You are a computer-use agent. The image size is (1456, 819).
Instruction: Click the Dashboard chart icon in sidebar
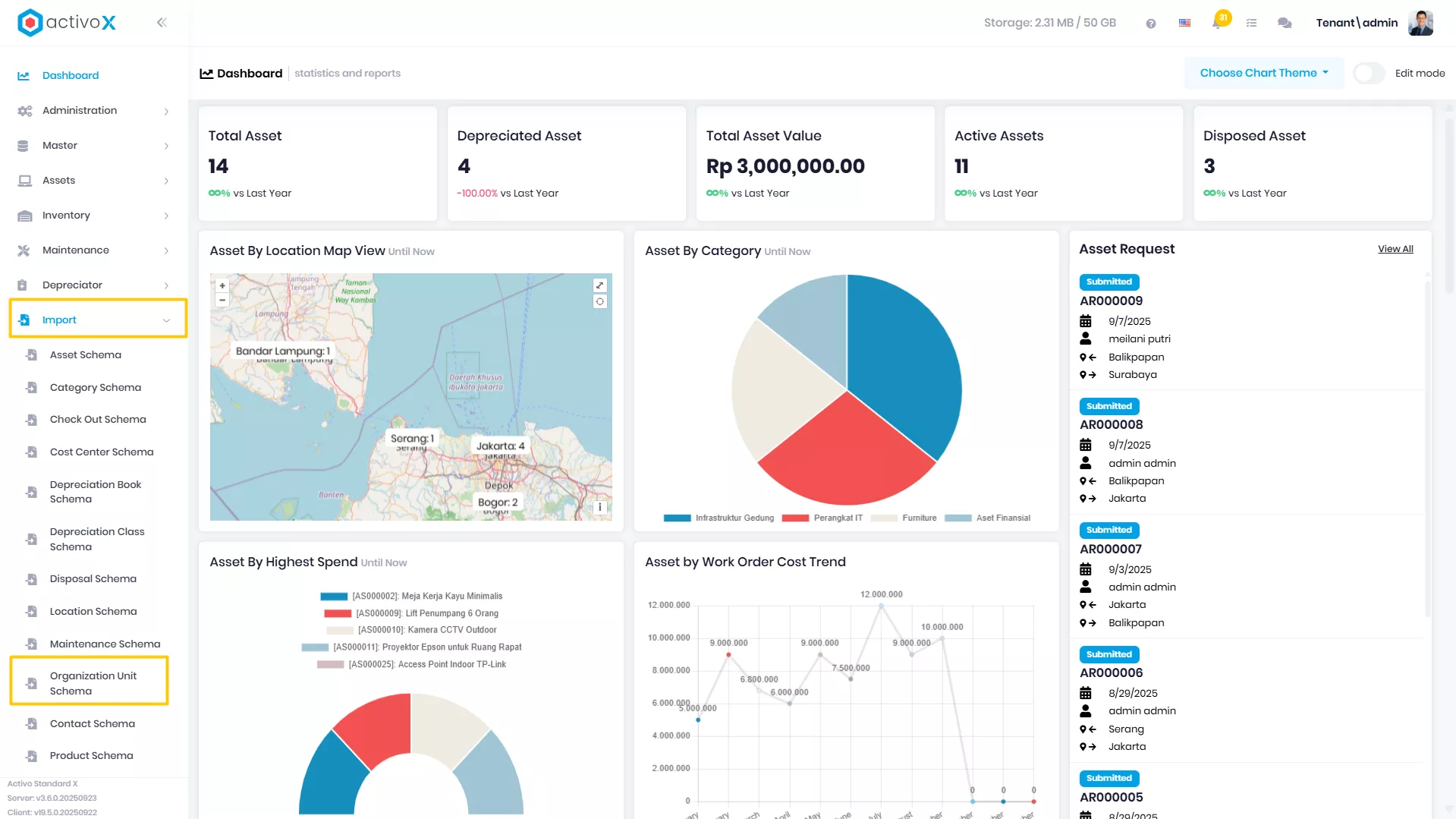[24, 76]
